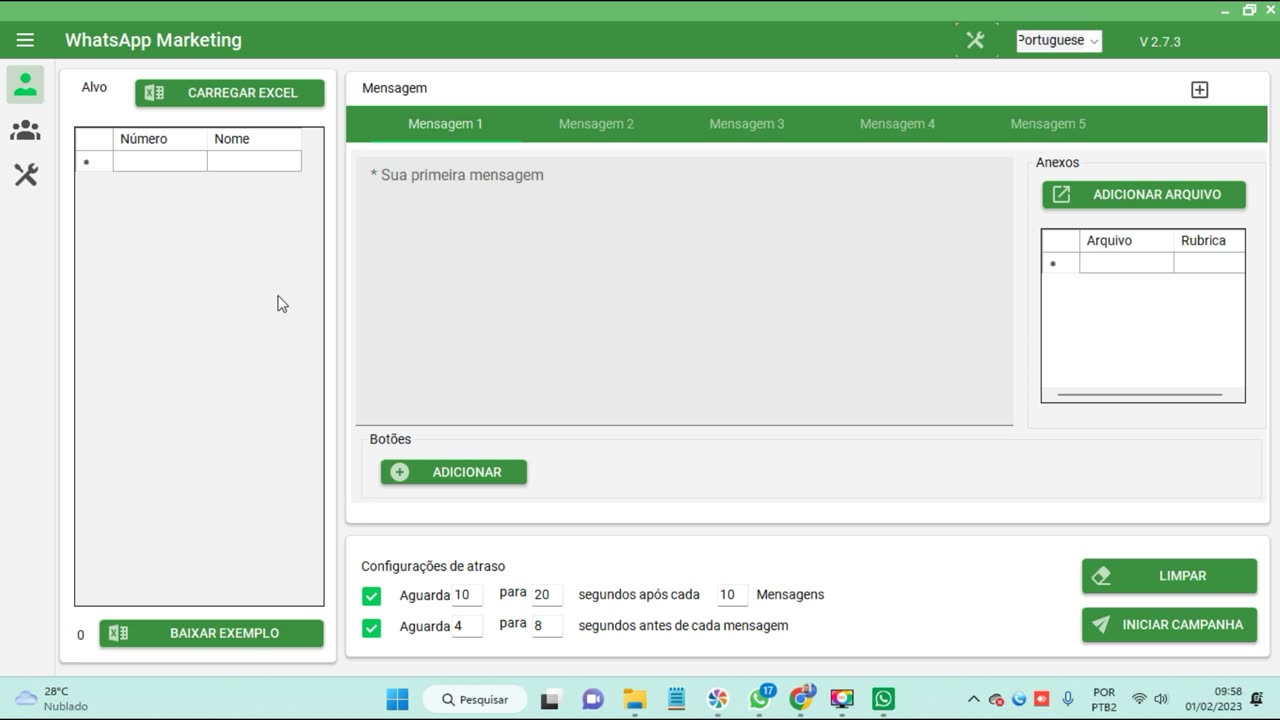Open Windows Start menu
1280x720 pixels.
(x=398, y=699)
